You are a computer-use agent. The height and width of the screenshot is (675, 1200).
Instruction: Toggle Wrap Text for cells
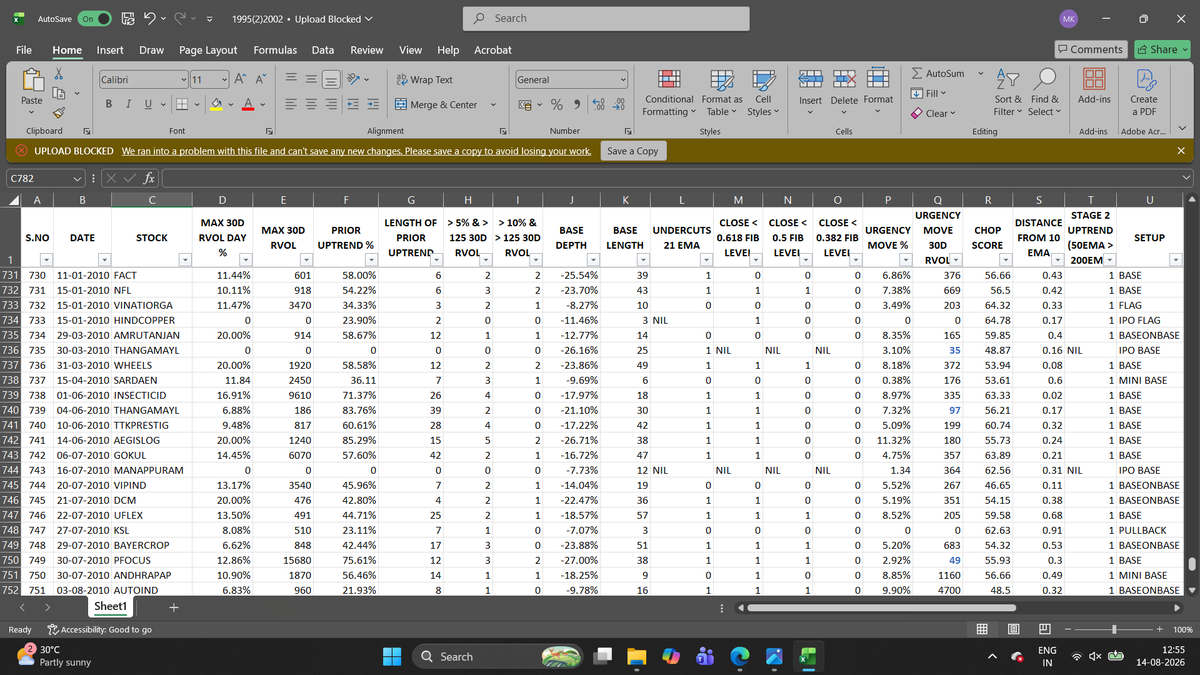[425, 80]
